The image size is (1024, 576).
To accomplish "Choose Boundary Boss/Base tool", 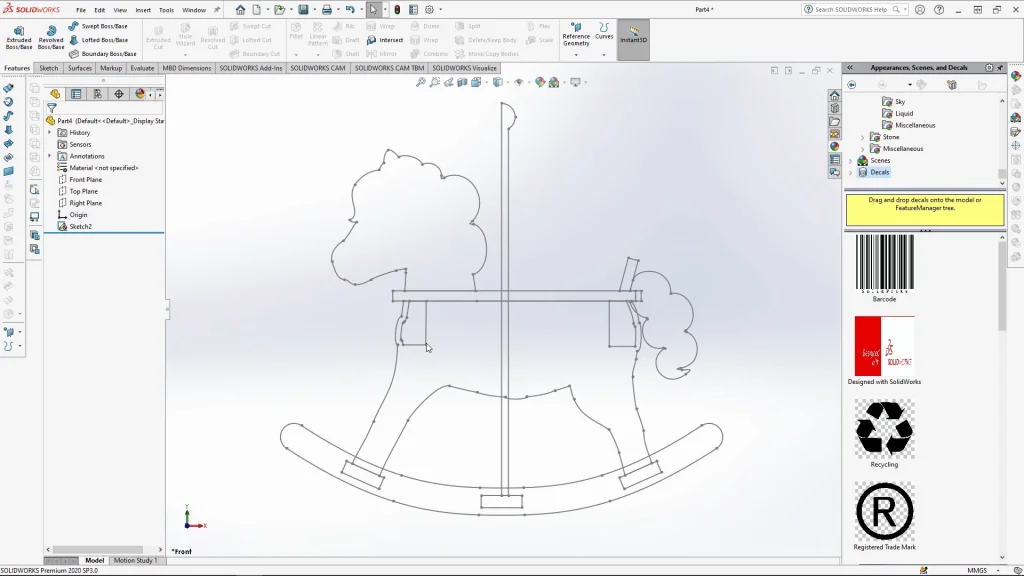I will pyautogui.click(x=103, y=54).
